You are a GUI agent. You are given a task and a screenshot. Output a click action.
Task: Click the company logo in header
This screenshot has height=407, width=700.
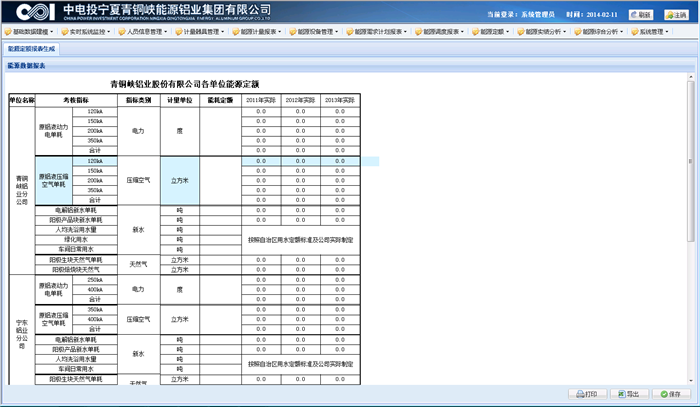28,11
